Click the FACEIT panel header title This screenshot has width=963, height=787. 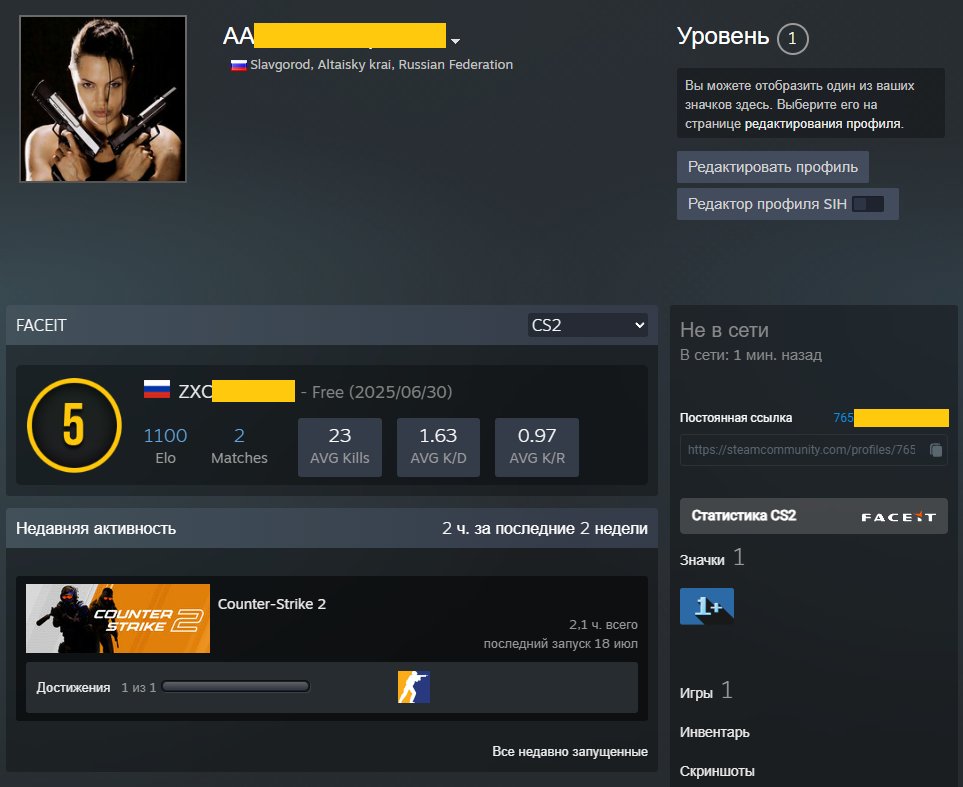pyautogui.click(x=41, y=325)
